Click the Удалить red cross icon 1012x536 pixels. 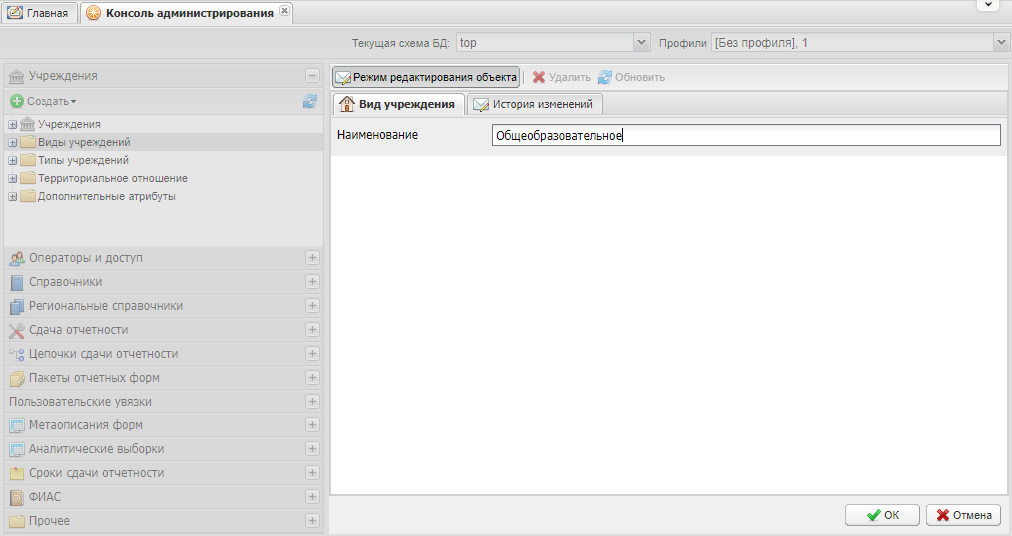pos(539,77)
